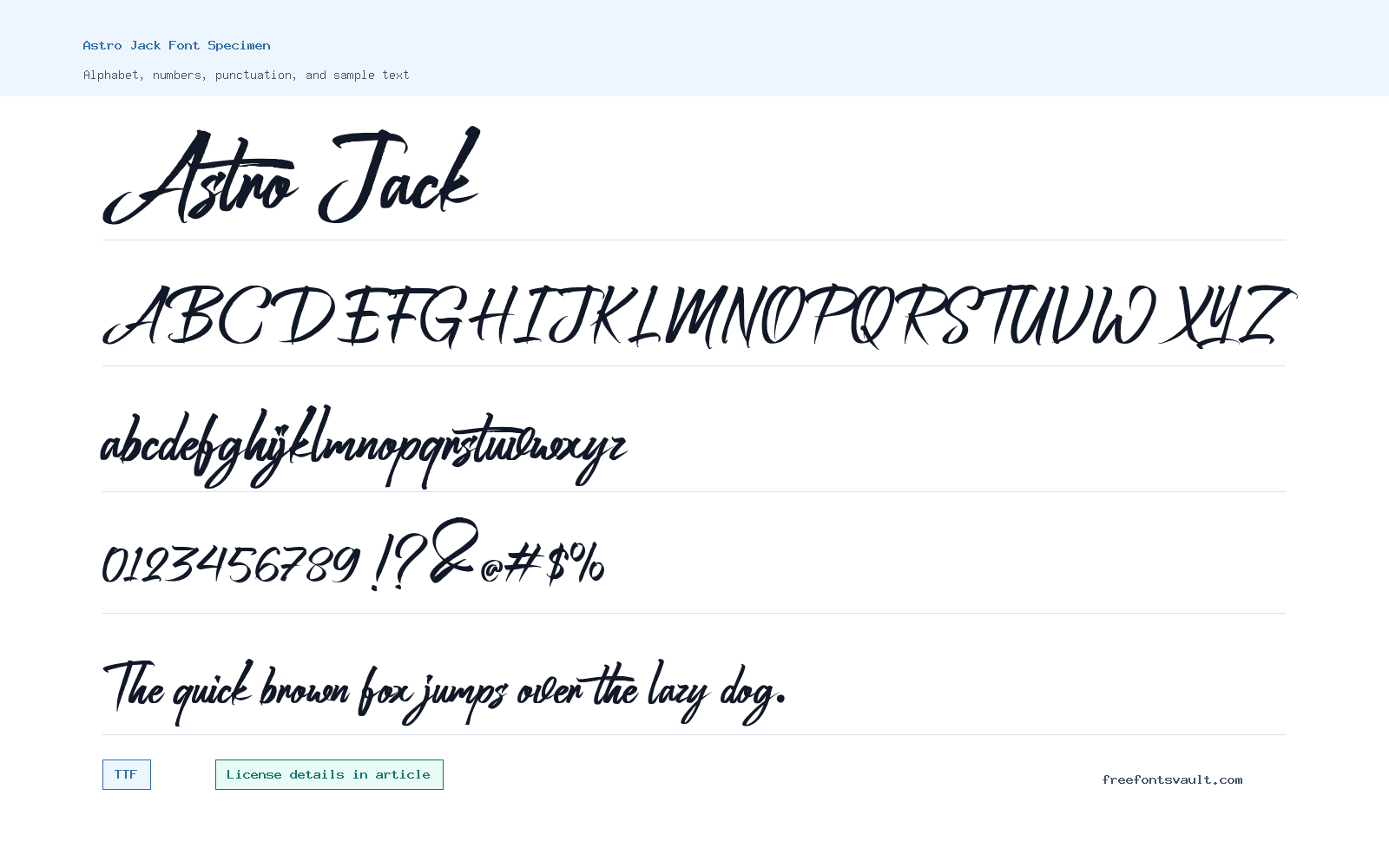Click the freefontsvault.com site label
Screen dimensions: 1389x868
pos(1172,779)
